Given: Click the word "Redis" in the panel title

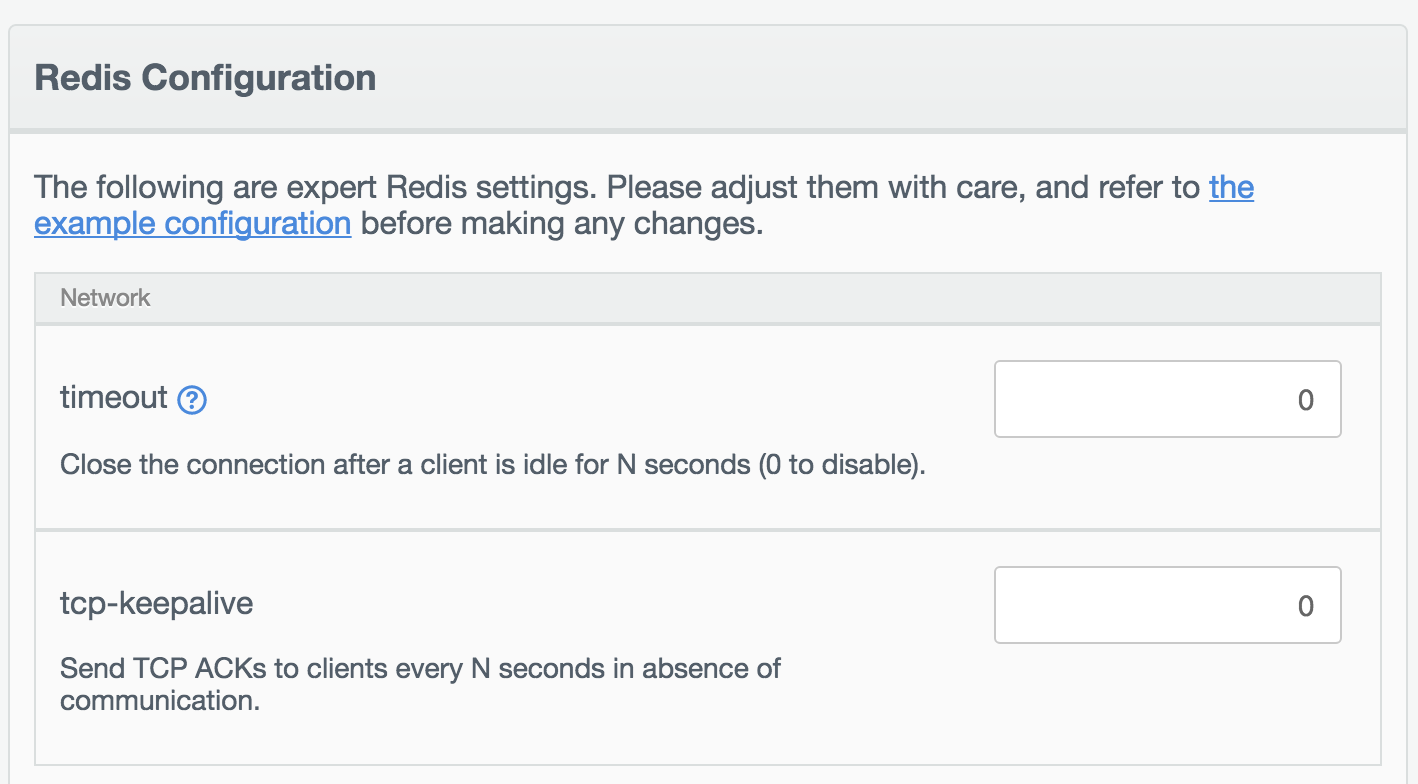Looking at the screenshot, I should (x=82, y=78).
